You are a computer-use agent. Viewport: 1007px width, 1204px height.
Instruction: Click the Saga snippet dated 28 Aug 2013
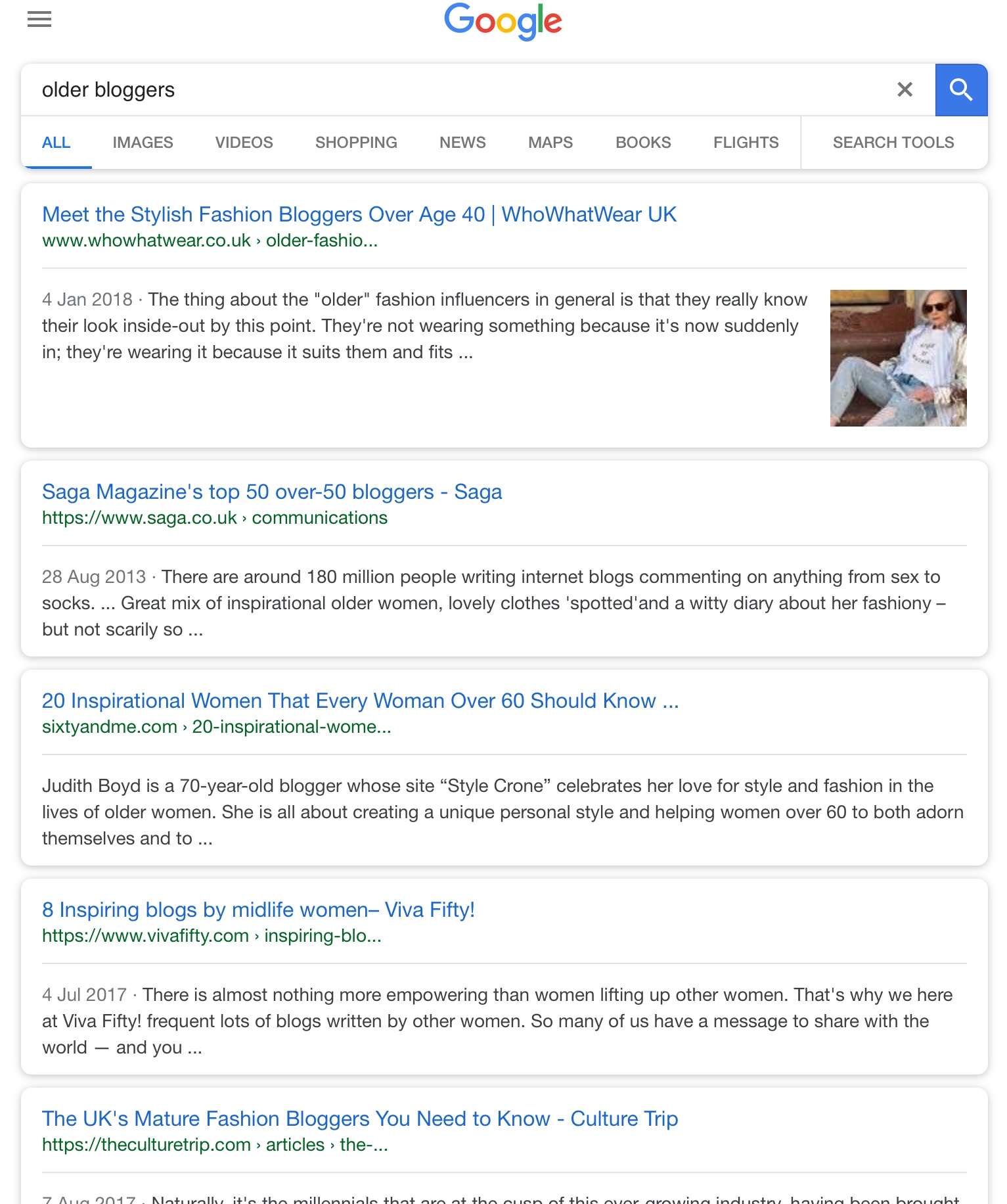tap(494, 603)
